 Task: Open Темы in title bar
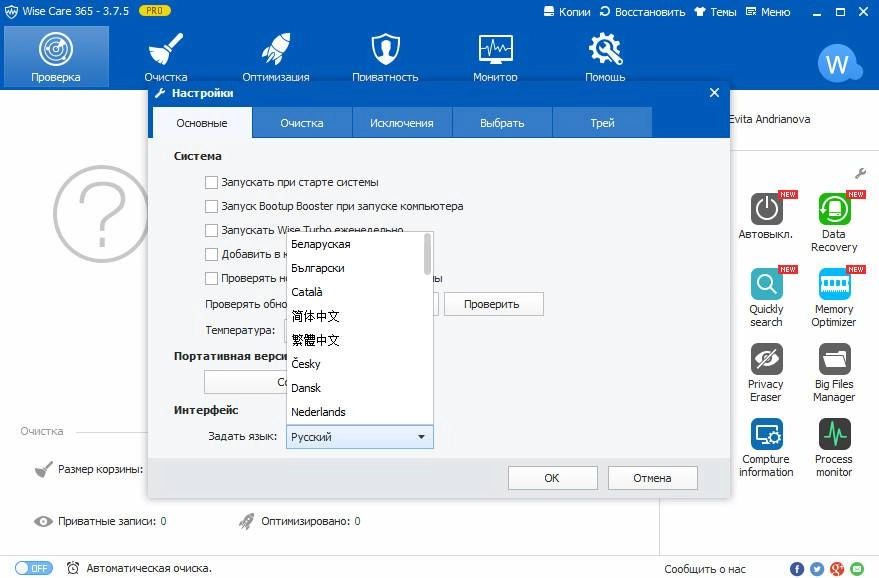tap(715, 12)
